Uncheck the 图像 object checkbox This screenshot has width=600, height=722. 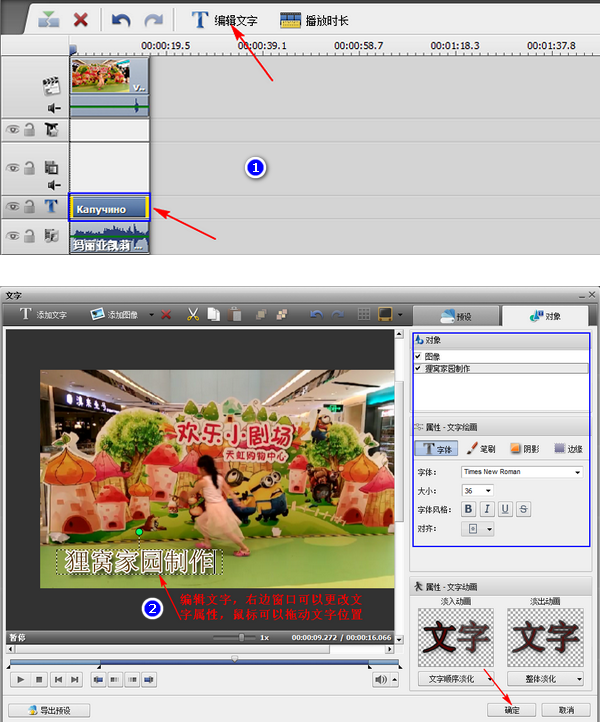418,356
